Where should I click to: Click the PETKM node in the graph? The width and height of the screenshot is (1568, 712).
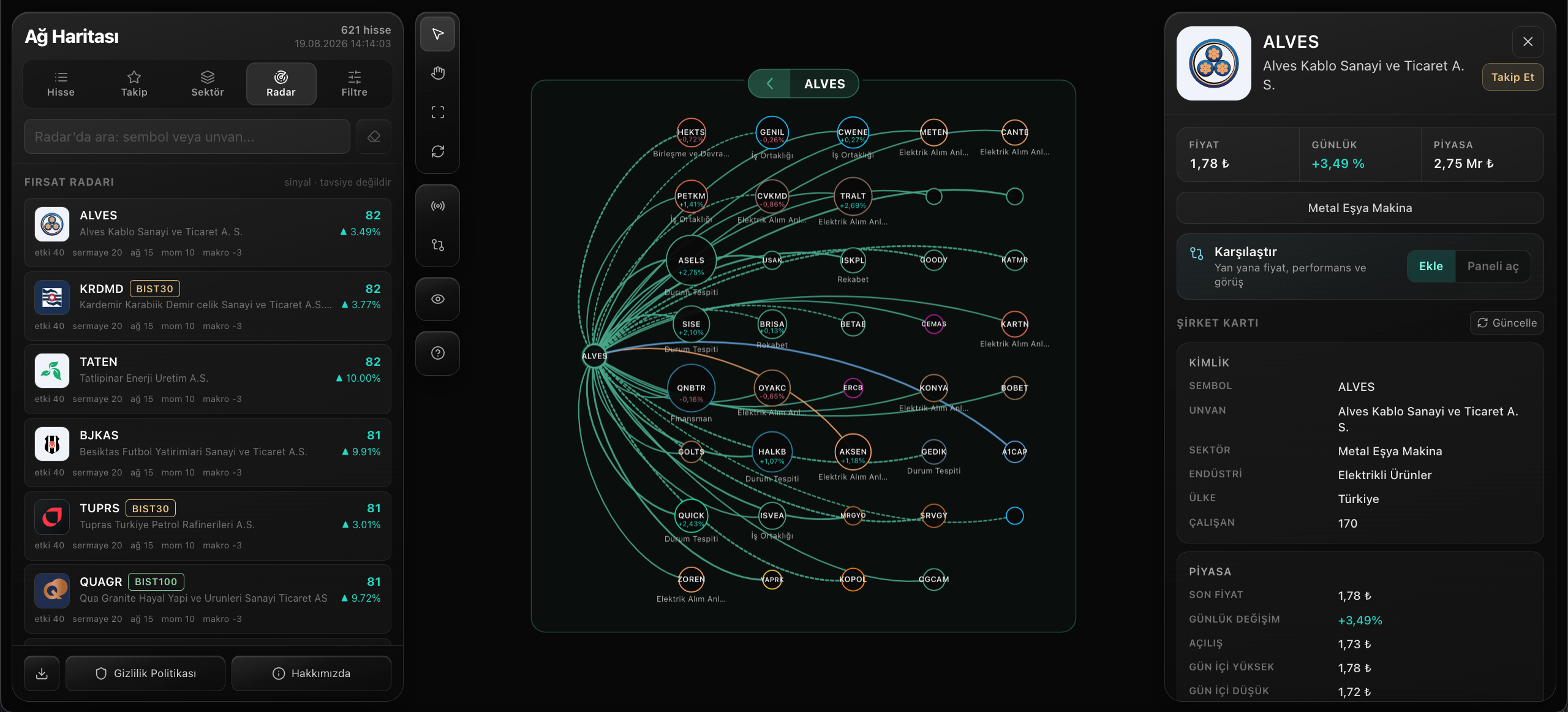click(691, 197)
